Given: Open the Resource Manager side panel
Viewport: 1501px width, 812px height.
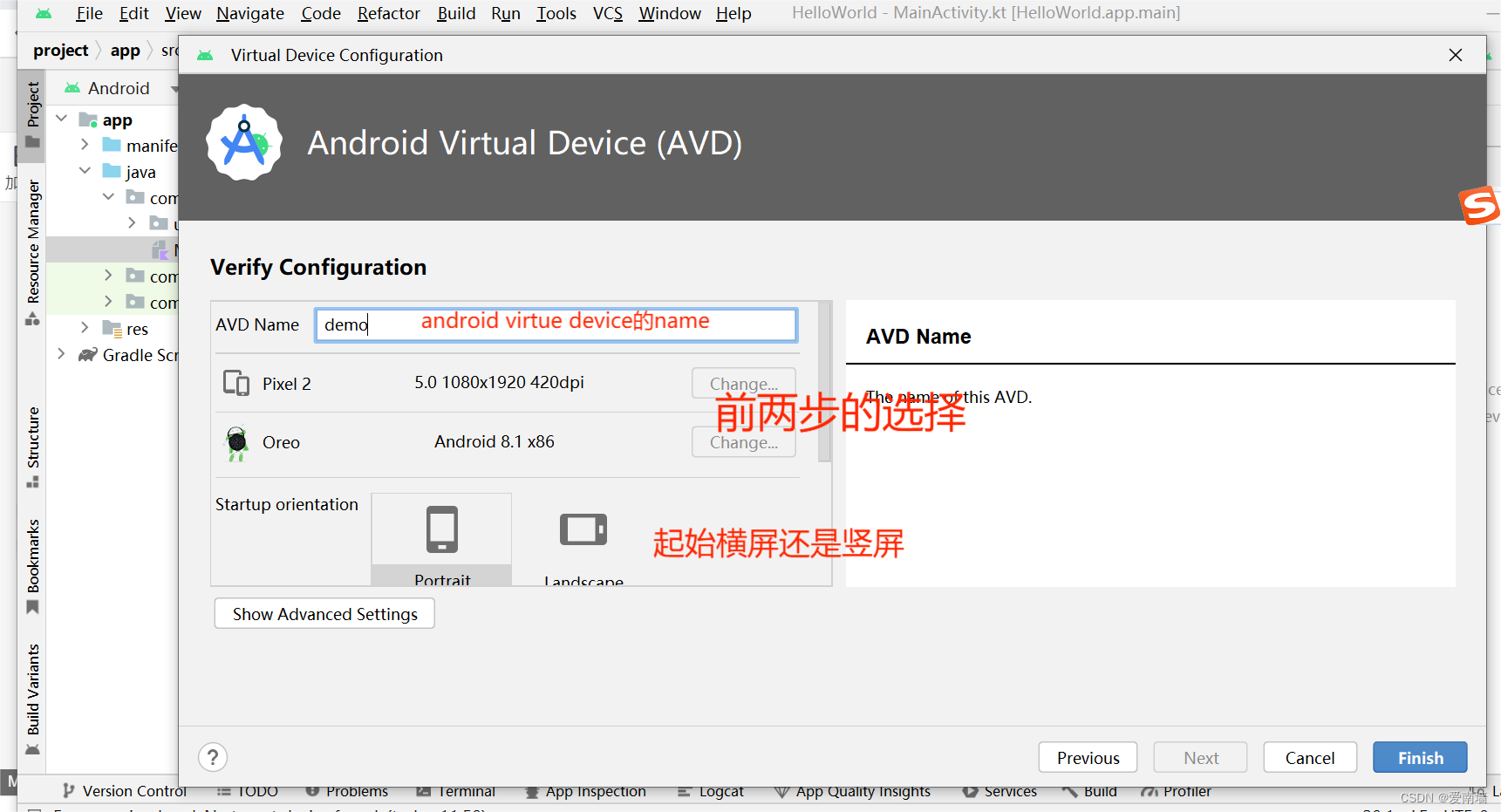Looking at the screenshot, I should coord(33,252).
